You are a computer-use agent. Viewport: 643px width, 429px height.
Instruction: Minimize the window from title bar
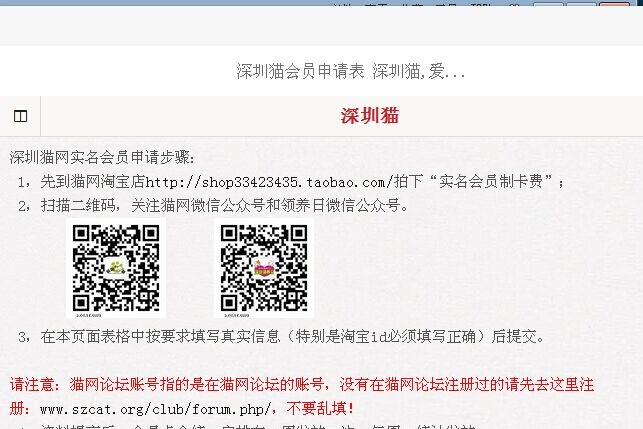pos(549,3)
